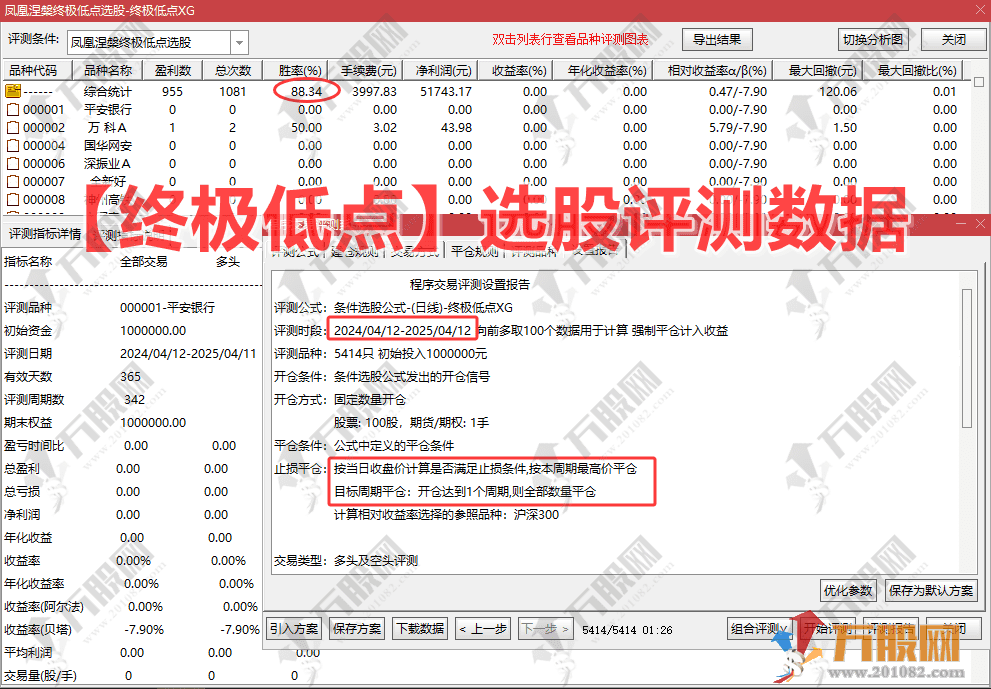
Task: Expand the 组合评测 dropdown button
Action: coord(759,629)
